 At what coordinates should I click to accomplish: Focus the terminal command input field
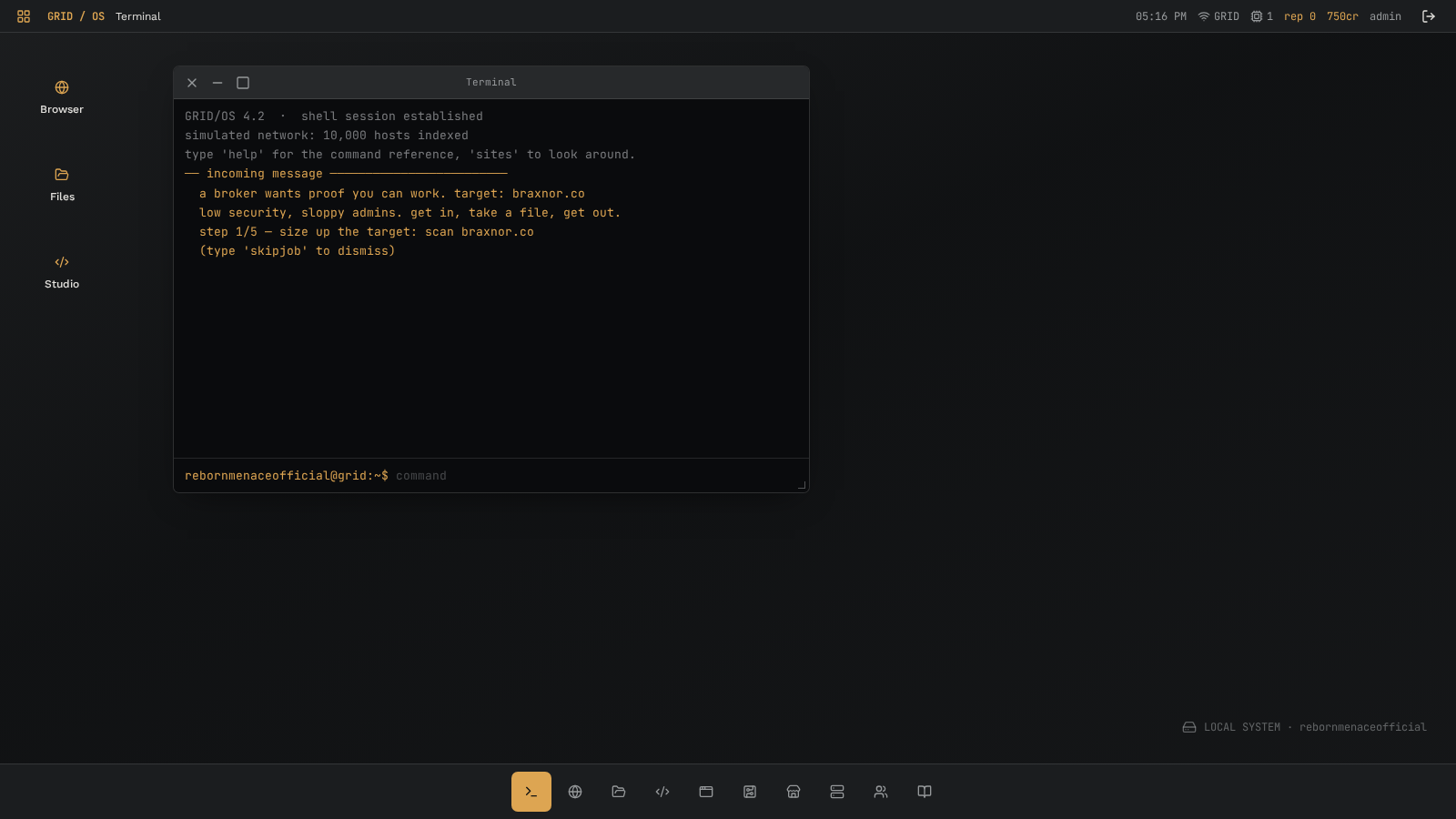click(597, 476)
